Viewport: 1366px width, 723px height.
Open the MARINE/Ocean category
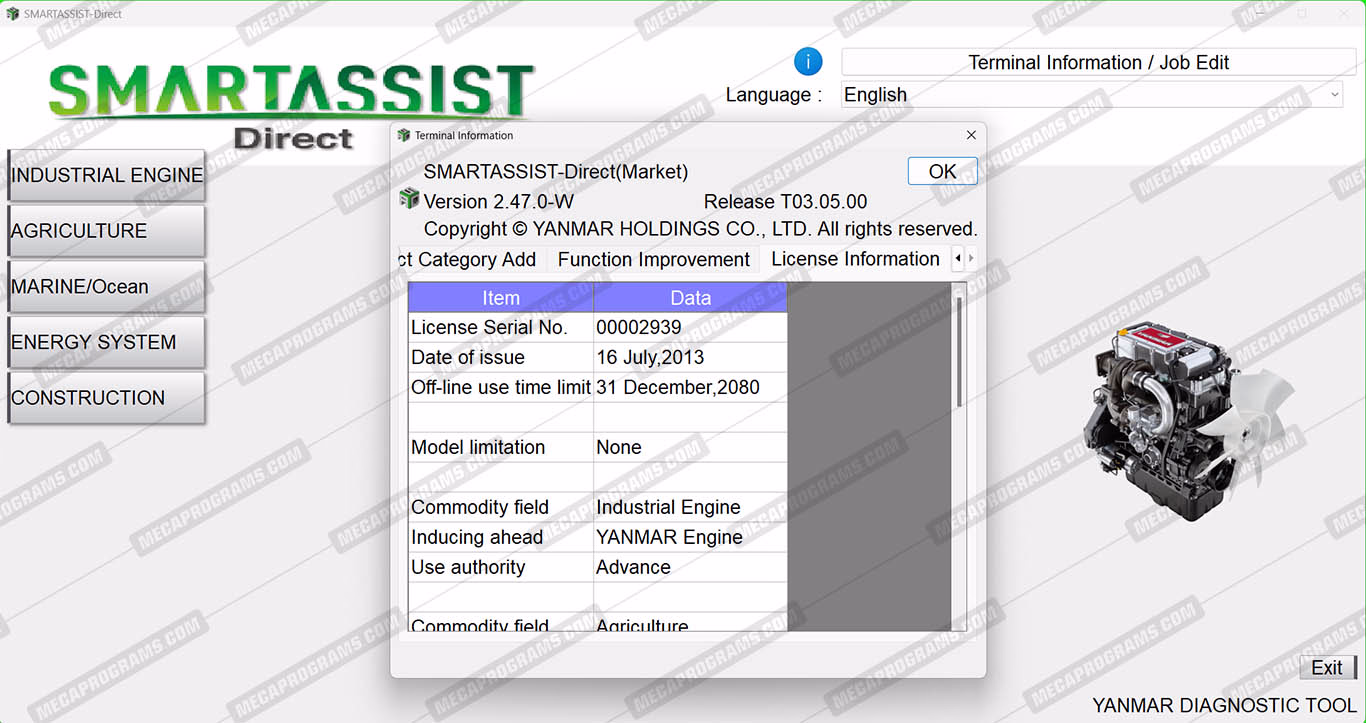106,287
